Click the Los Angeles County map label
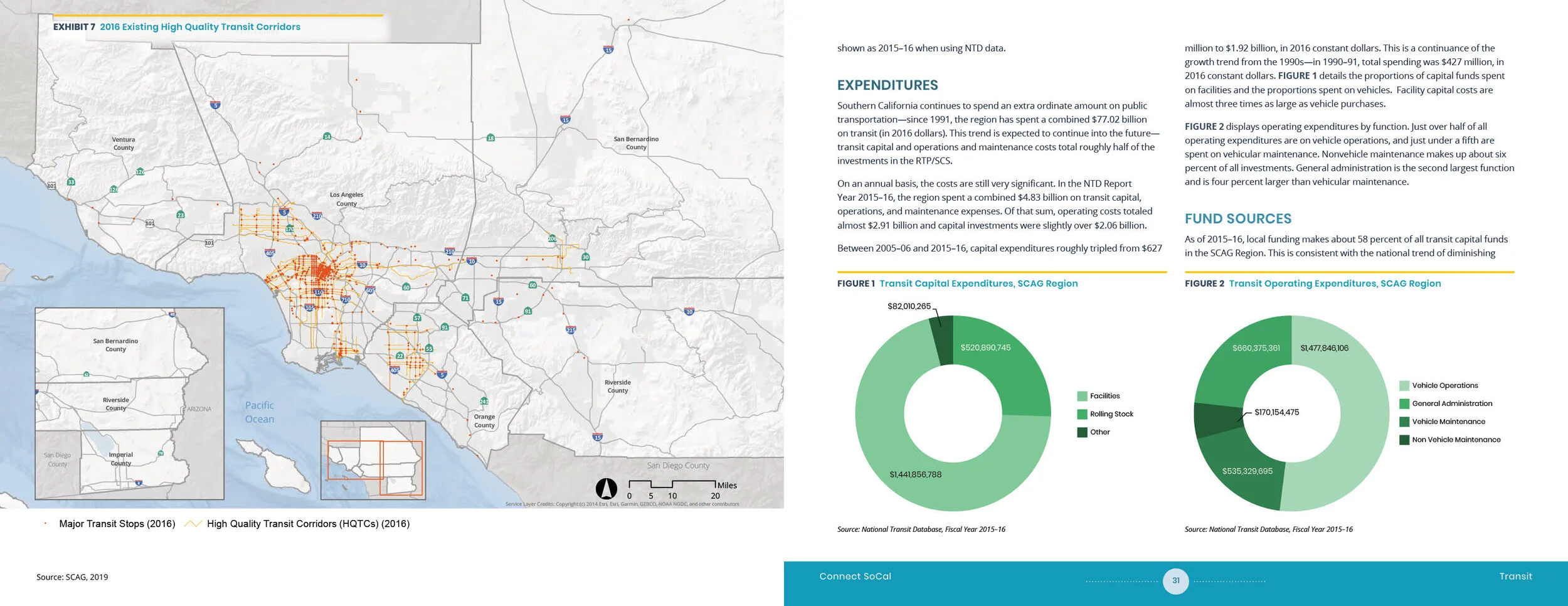The width and height of the screenshot is (1568, 606). point(346,199)
